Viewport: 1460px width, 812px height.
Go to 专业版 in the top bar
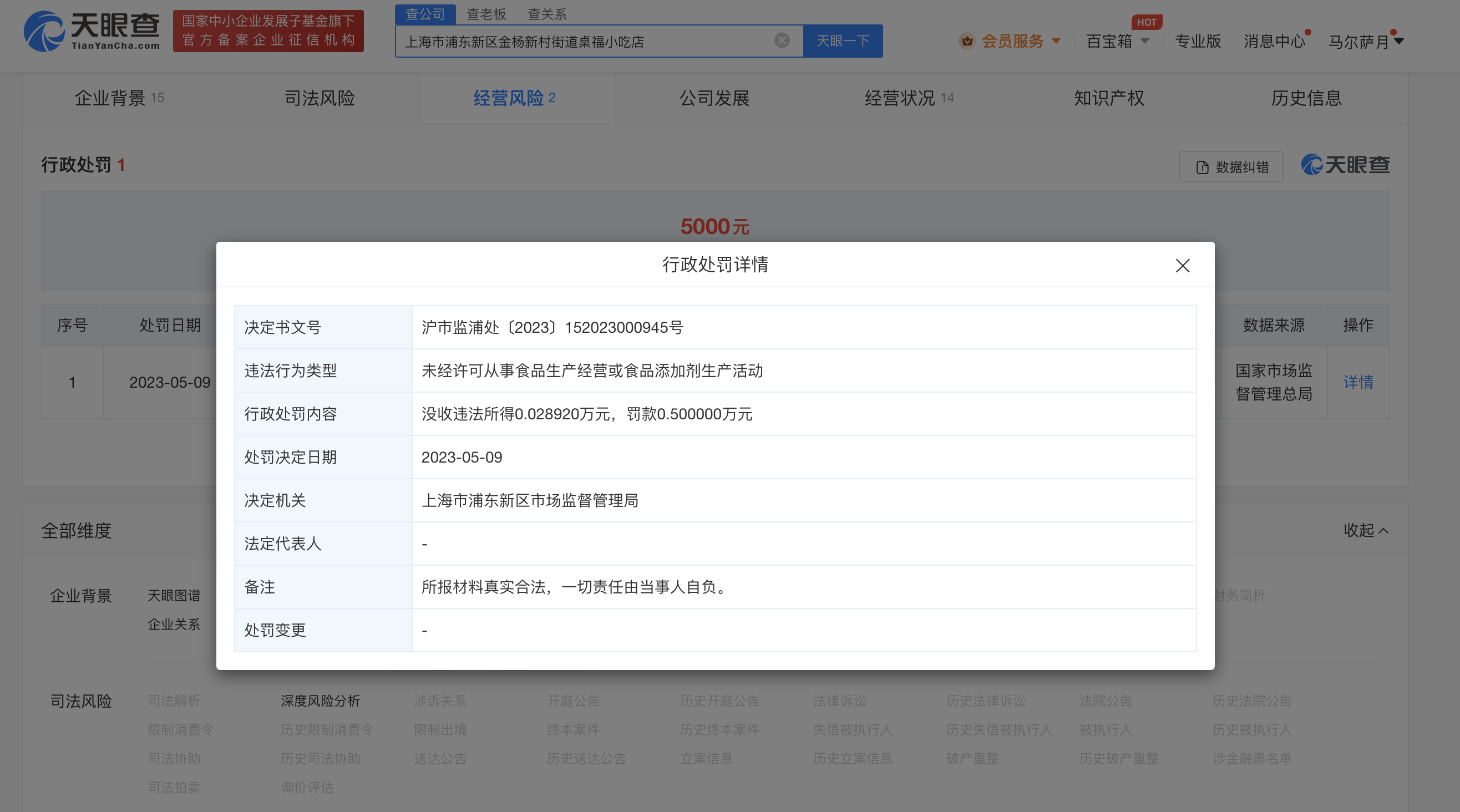click(x=1198, y=41)
